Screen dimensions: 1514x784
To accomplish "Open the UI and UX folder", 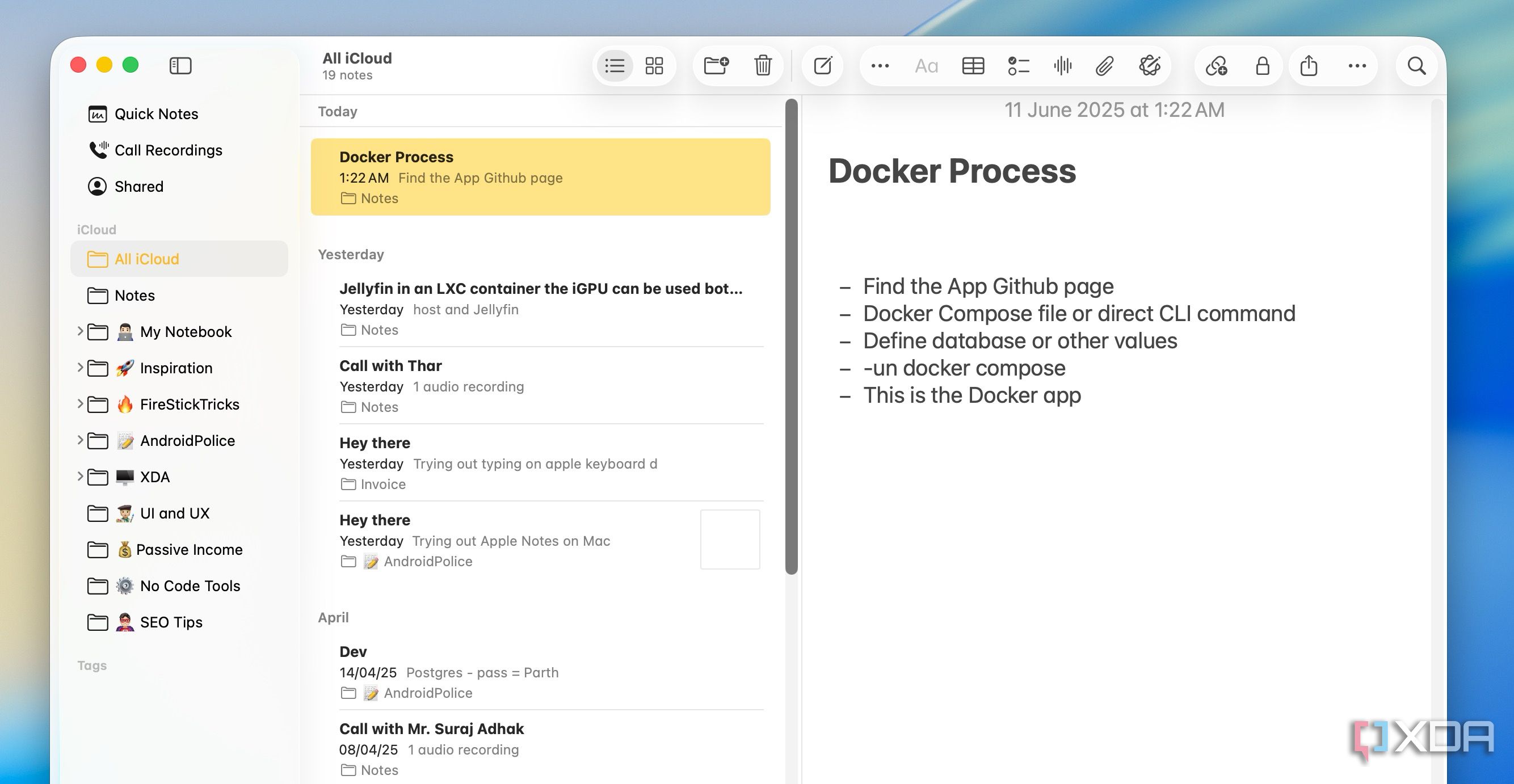I will [179, 513].
